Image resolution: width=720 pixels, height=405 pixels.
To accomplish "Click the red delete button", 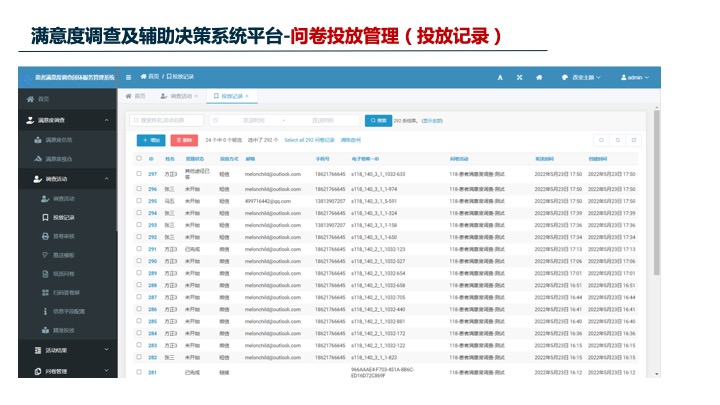I will click(x=184, y=140).
